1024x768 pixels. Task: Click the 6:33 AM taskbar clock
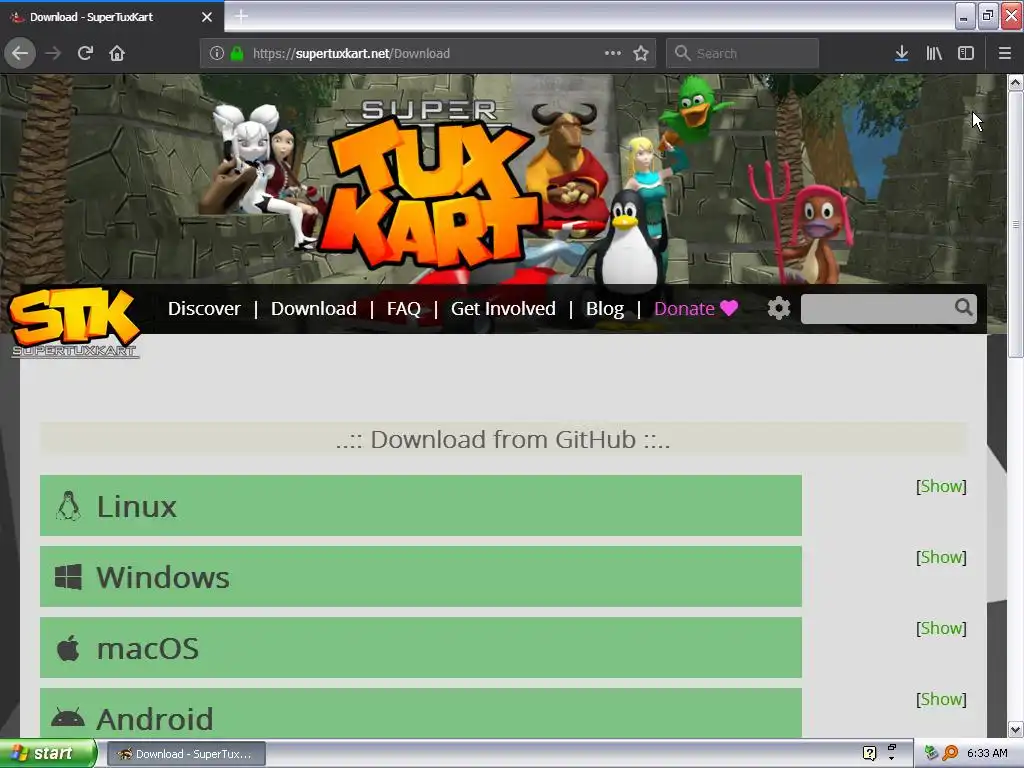987,753
